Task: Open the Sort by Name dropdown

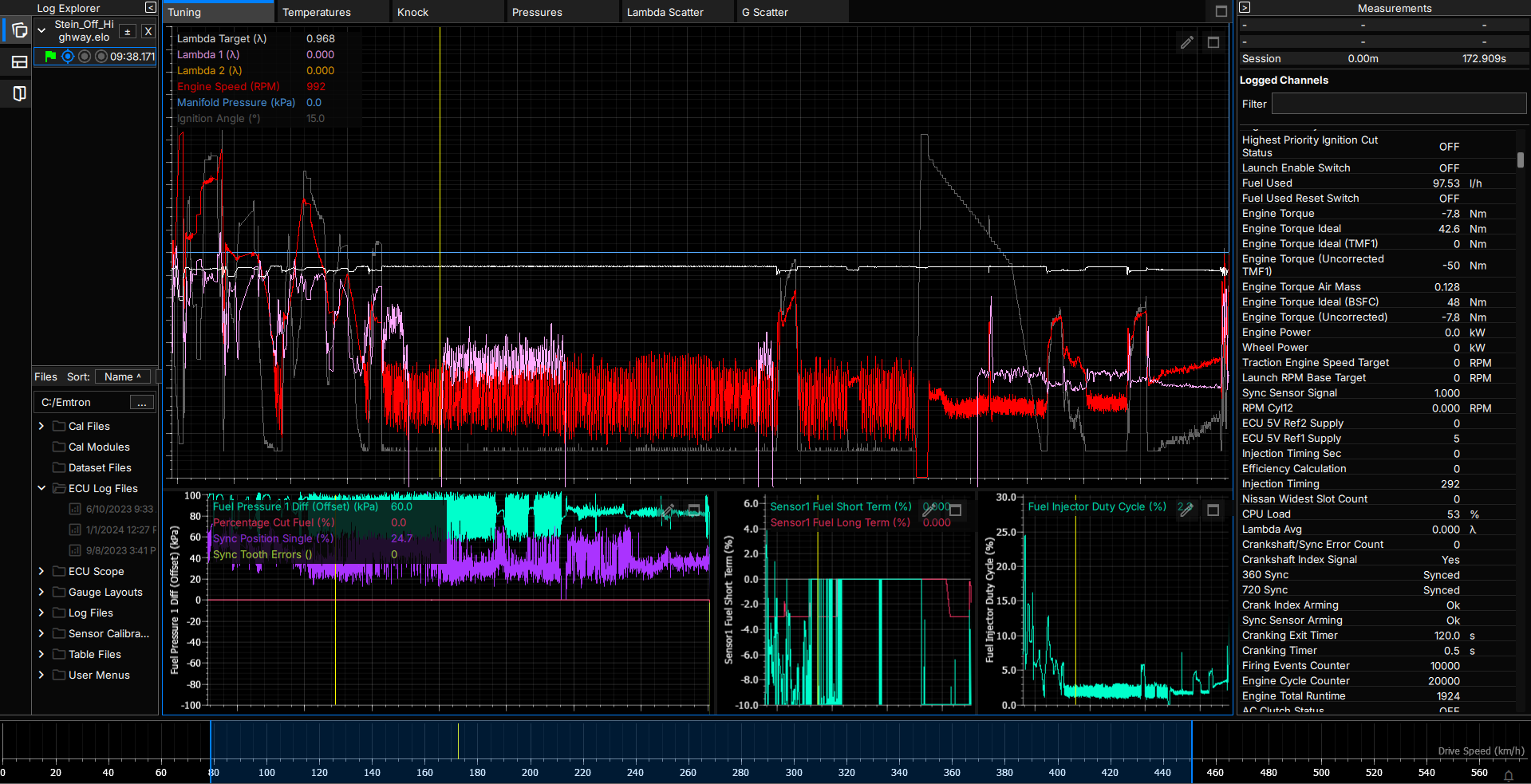Action: point(122,376)
